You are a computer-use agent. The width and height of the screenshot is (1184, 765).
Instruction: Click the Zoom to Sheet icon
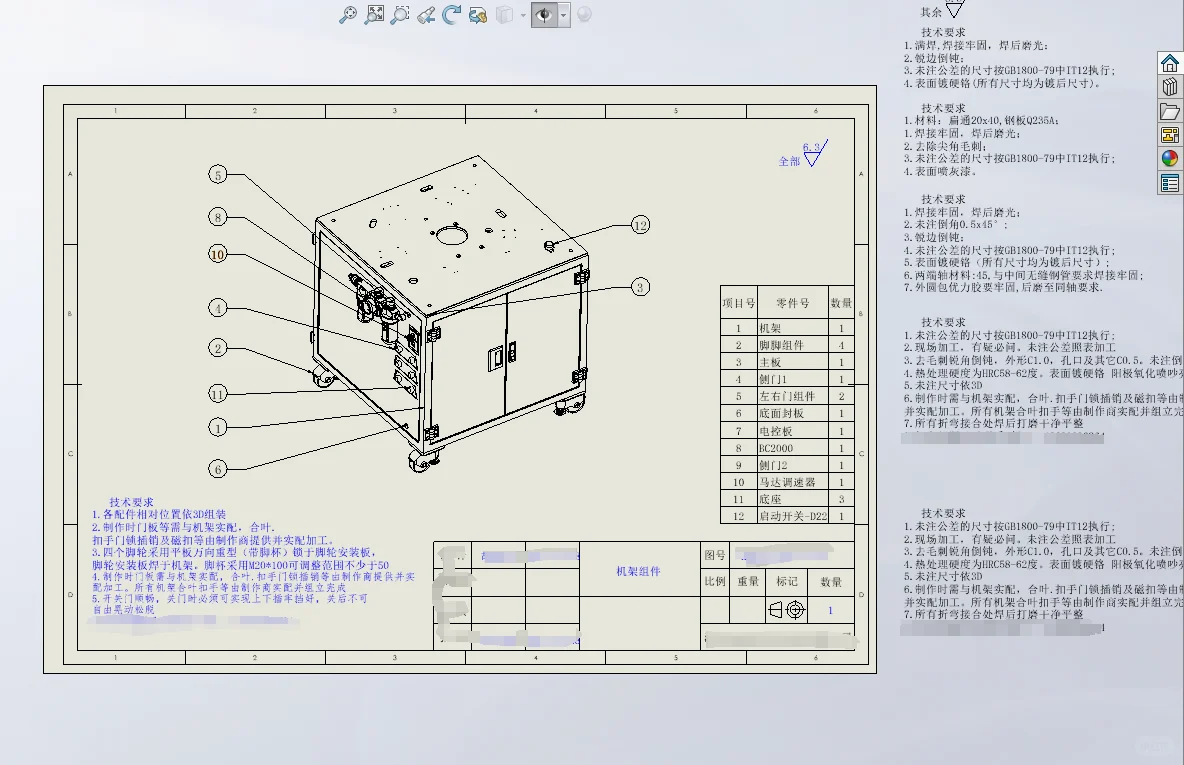[x=374, y=15]
